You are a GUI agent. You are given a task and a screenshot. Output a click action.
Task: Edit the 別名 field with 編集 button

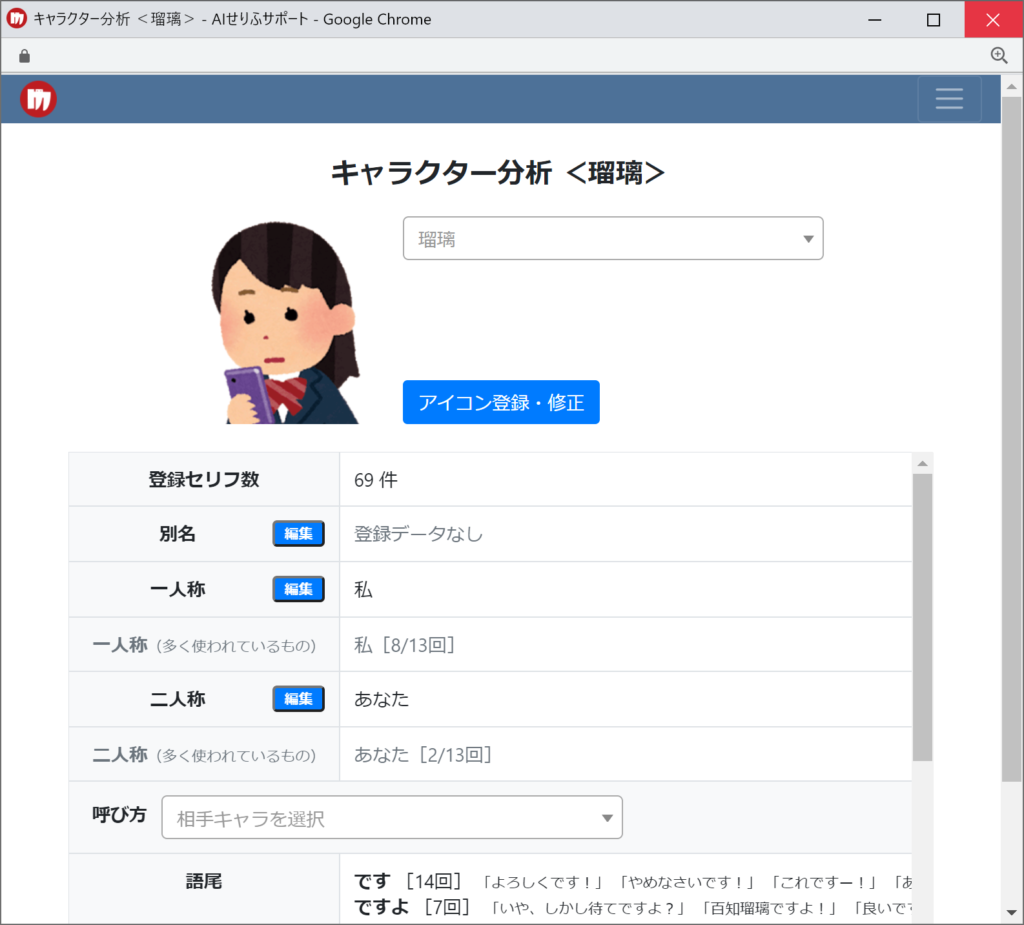pos(298,534)
